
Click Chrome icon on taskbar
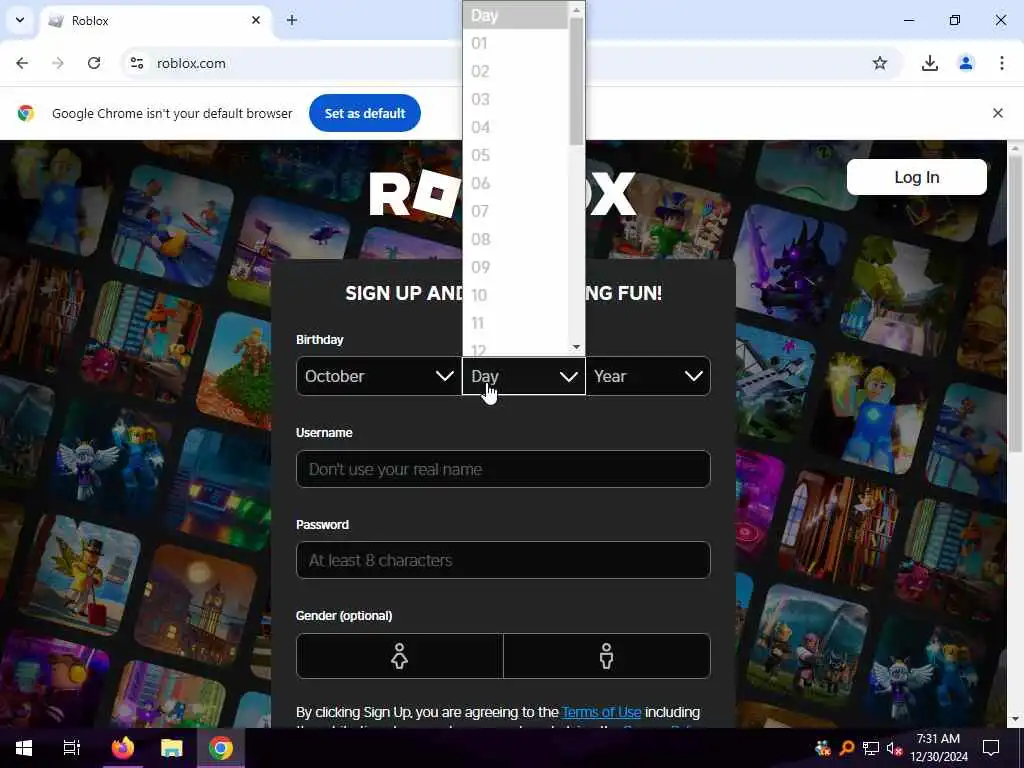[221, 748]
